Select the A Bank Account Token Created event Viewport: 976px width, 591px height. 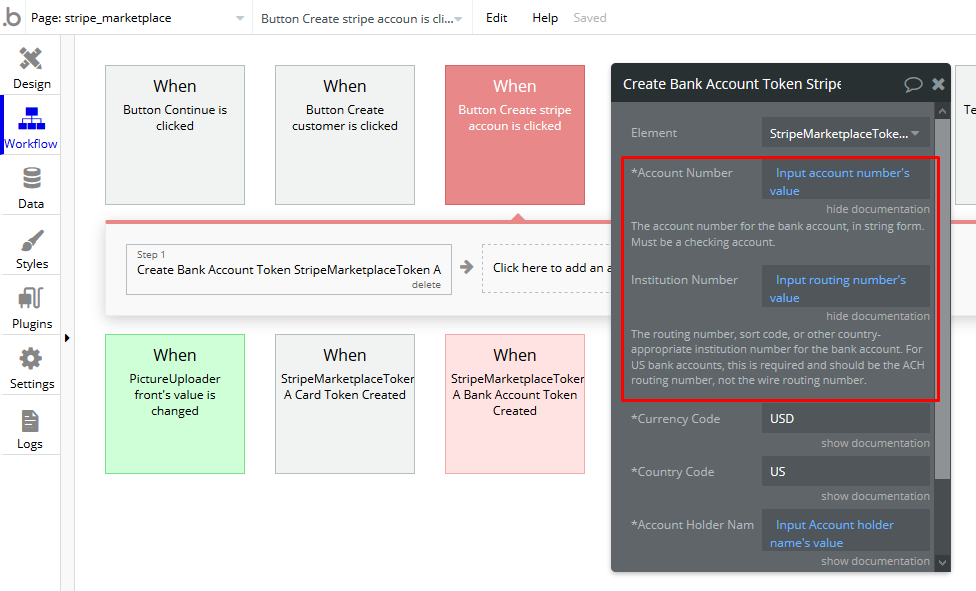click(515, 404)
